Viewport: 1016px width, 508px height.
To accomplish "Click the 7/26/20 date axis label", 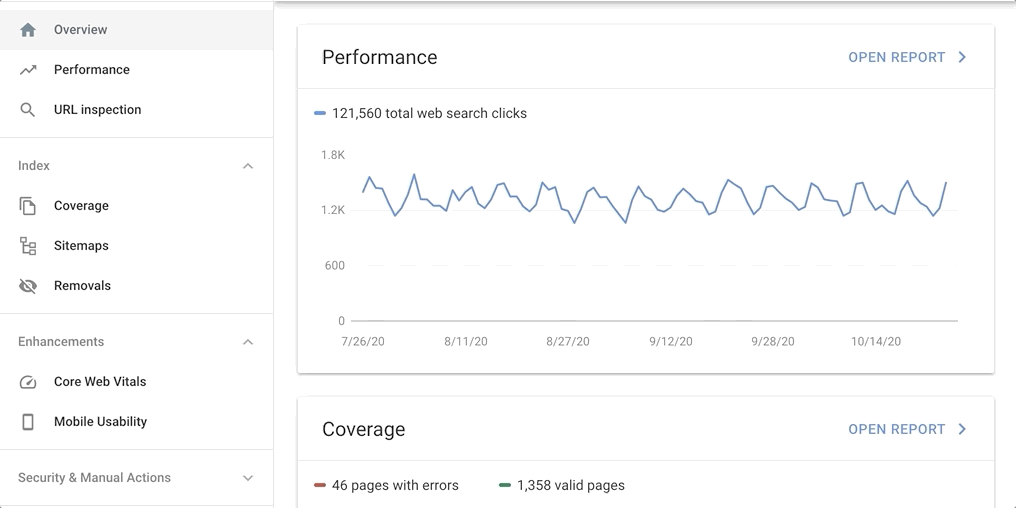I will tap(363, 341).
